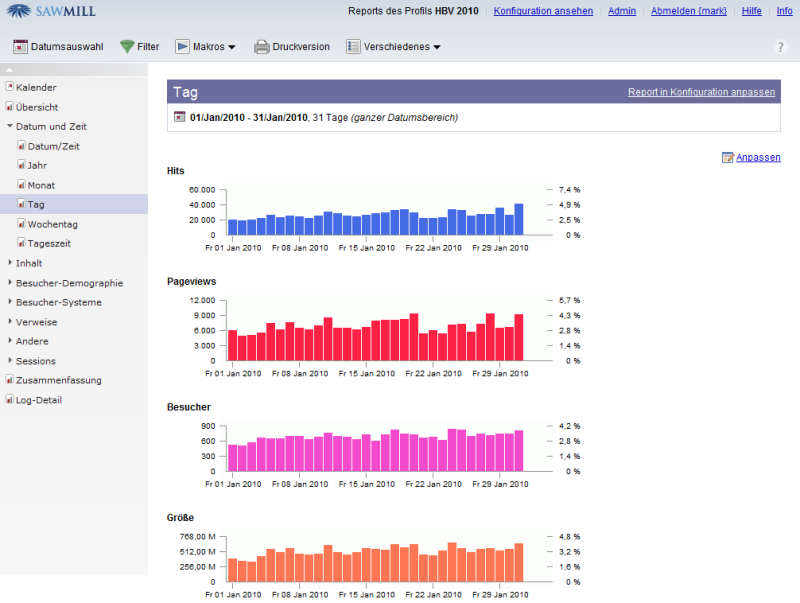Viewport: 800px width, 603px height.
Task: Open the Druckversion printer icon
Action: click(260, 46)
